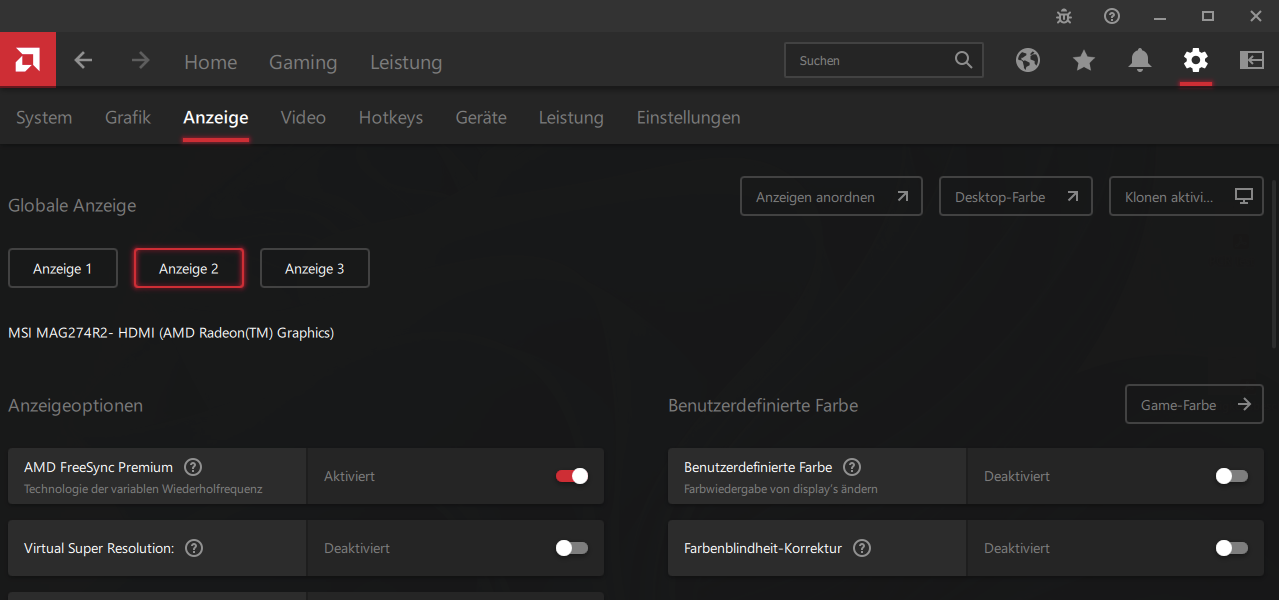Open notifications bell icon
This screenshot has height=600, width=1279.
click(x=1140, y=60)
